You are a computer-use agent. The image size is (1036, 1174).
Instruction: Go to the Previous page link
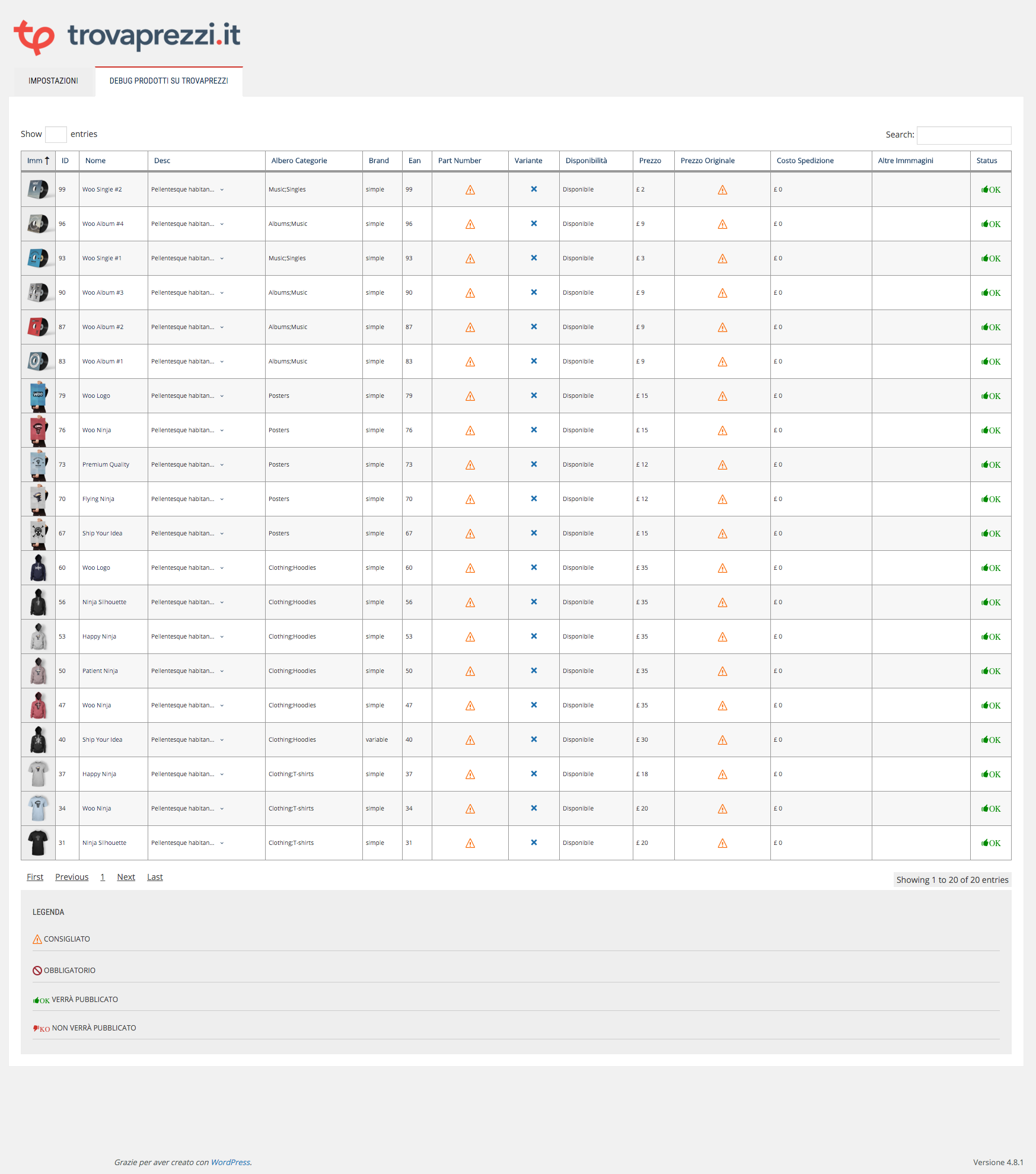pyautogui.click(x=72, y=877)
